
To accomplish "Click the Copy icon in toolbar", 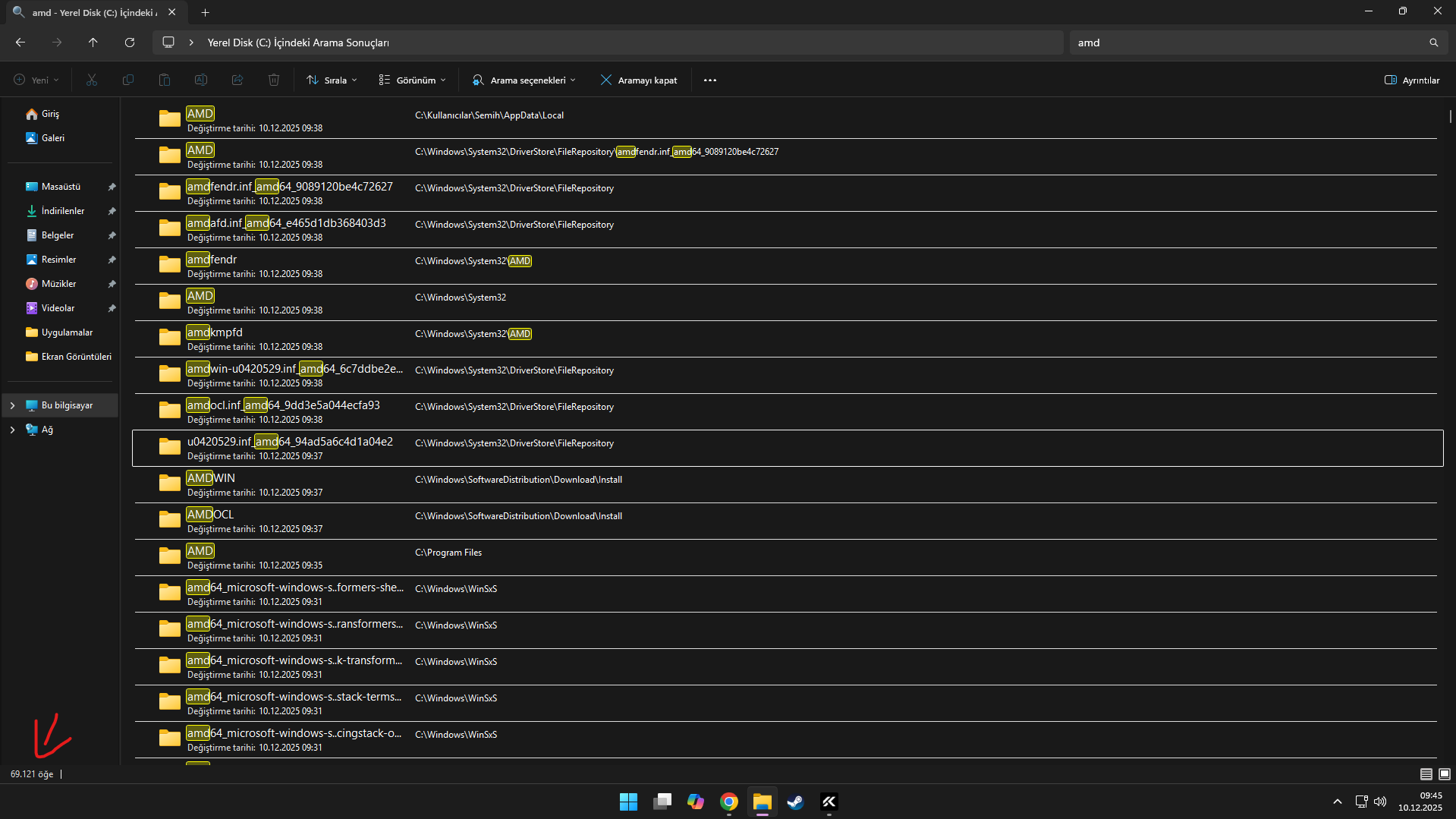I will pyautogui.click(x=128, y=80).
